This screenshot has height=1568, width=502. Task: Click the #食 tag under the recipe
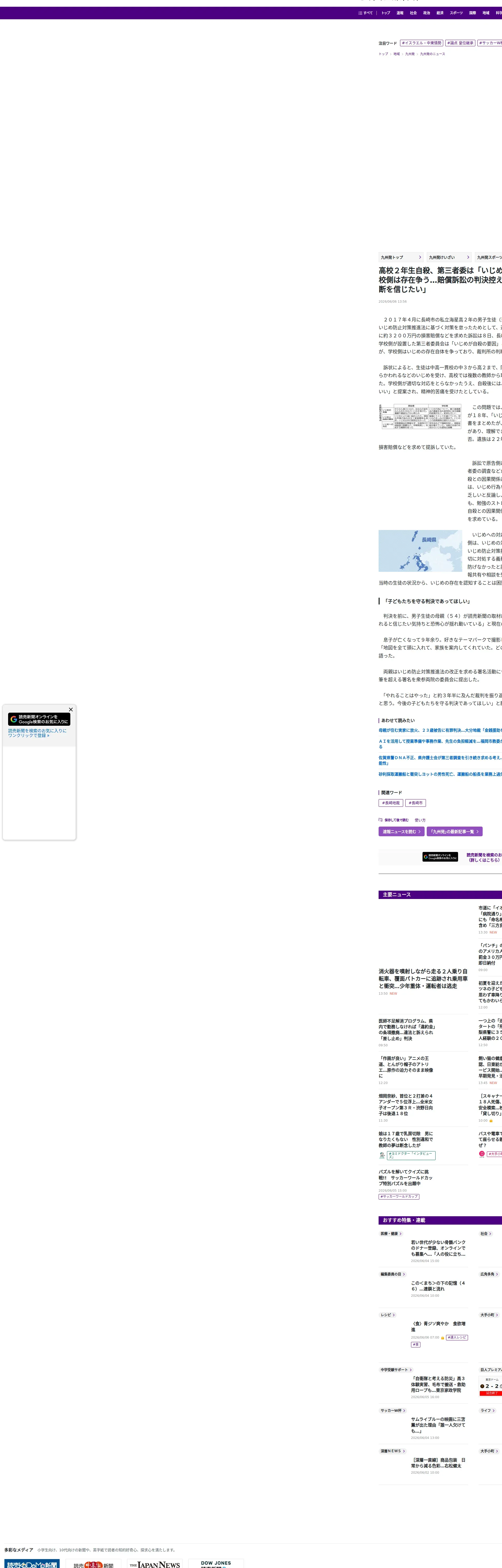pyautogui.click(x=415, y=1345)
